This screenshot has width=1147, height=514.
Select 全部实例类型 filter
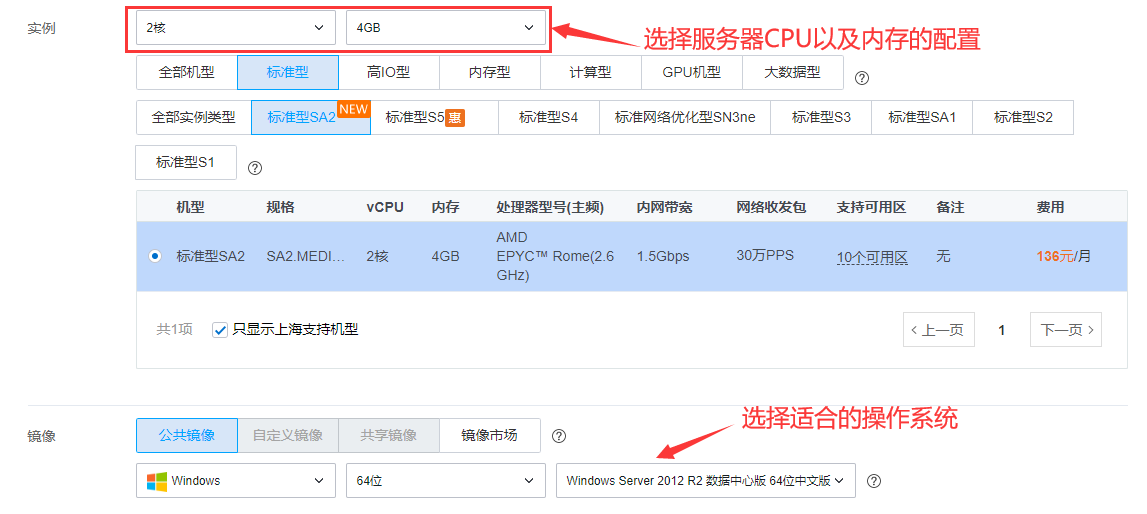point(193,117)
